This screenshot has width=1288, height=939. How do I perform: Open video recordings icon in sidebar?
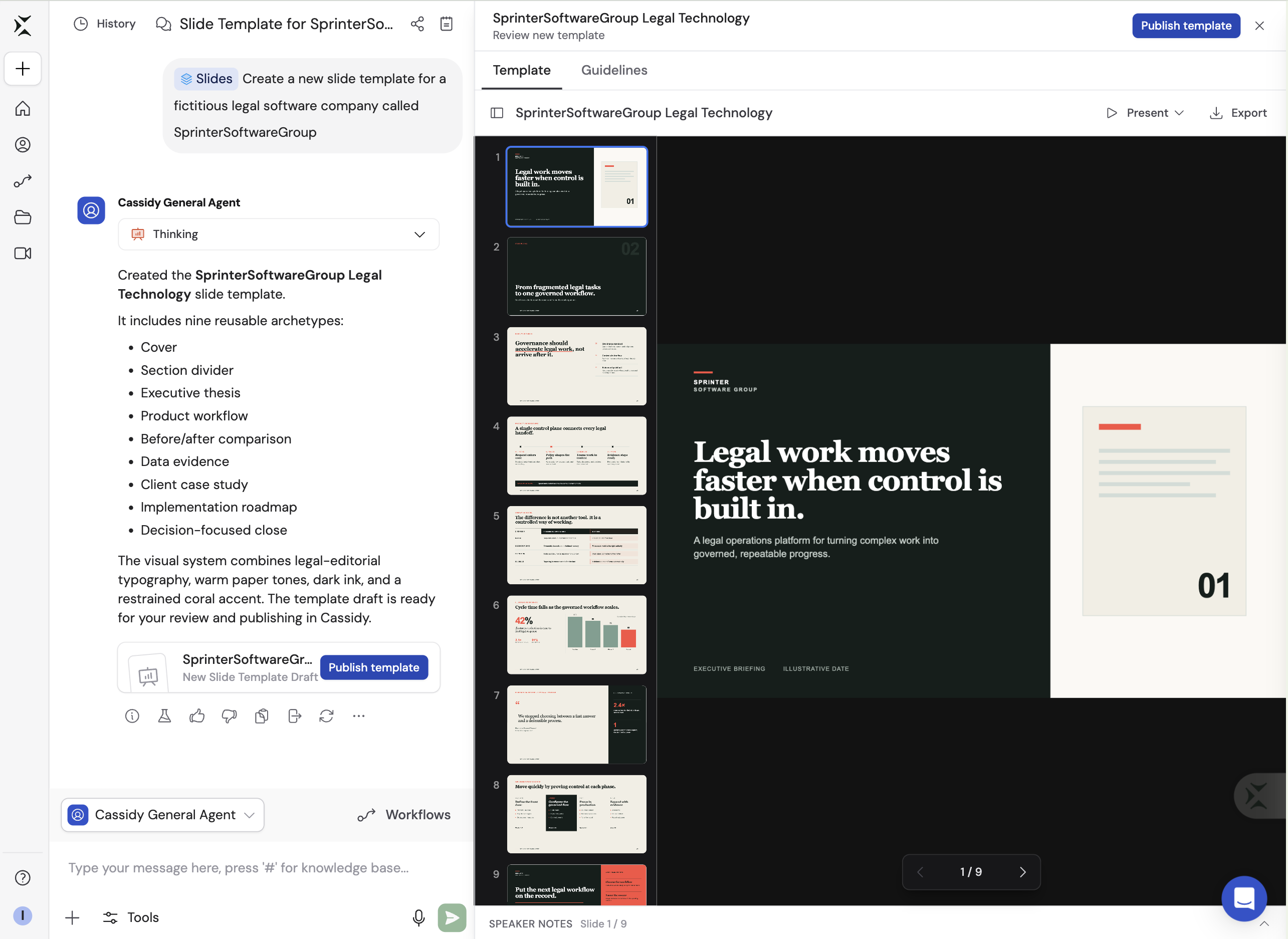pyautogui.click(x=23, y=254)
